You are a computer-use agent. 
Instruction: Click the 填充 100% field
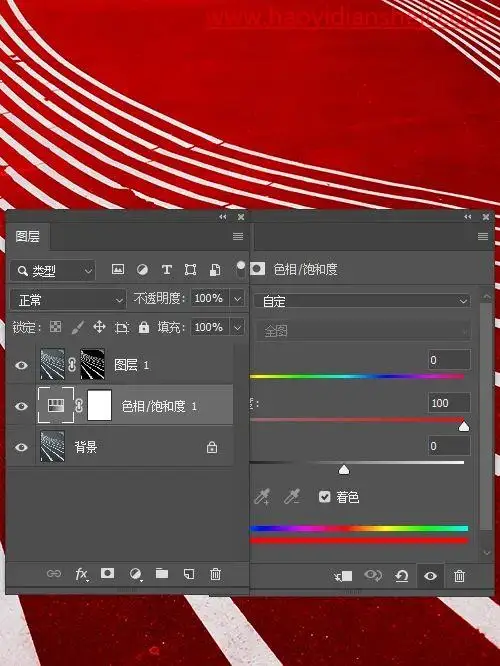coord(210,327)
